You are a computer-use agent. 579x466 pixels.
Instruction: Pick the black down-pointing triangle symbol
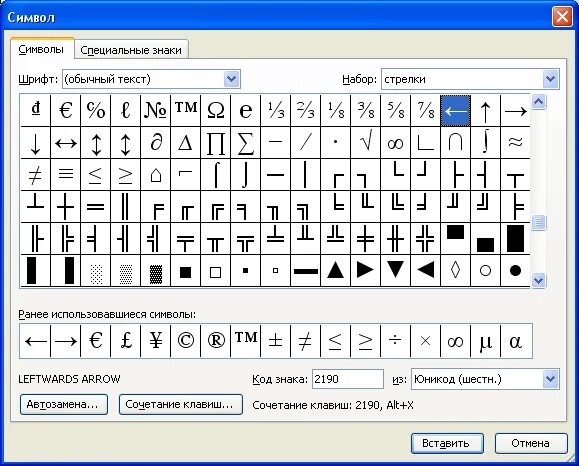(x=395, y=271)
